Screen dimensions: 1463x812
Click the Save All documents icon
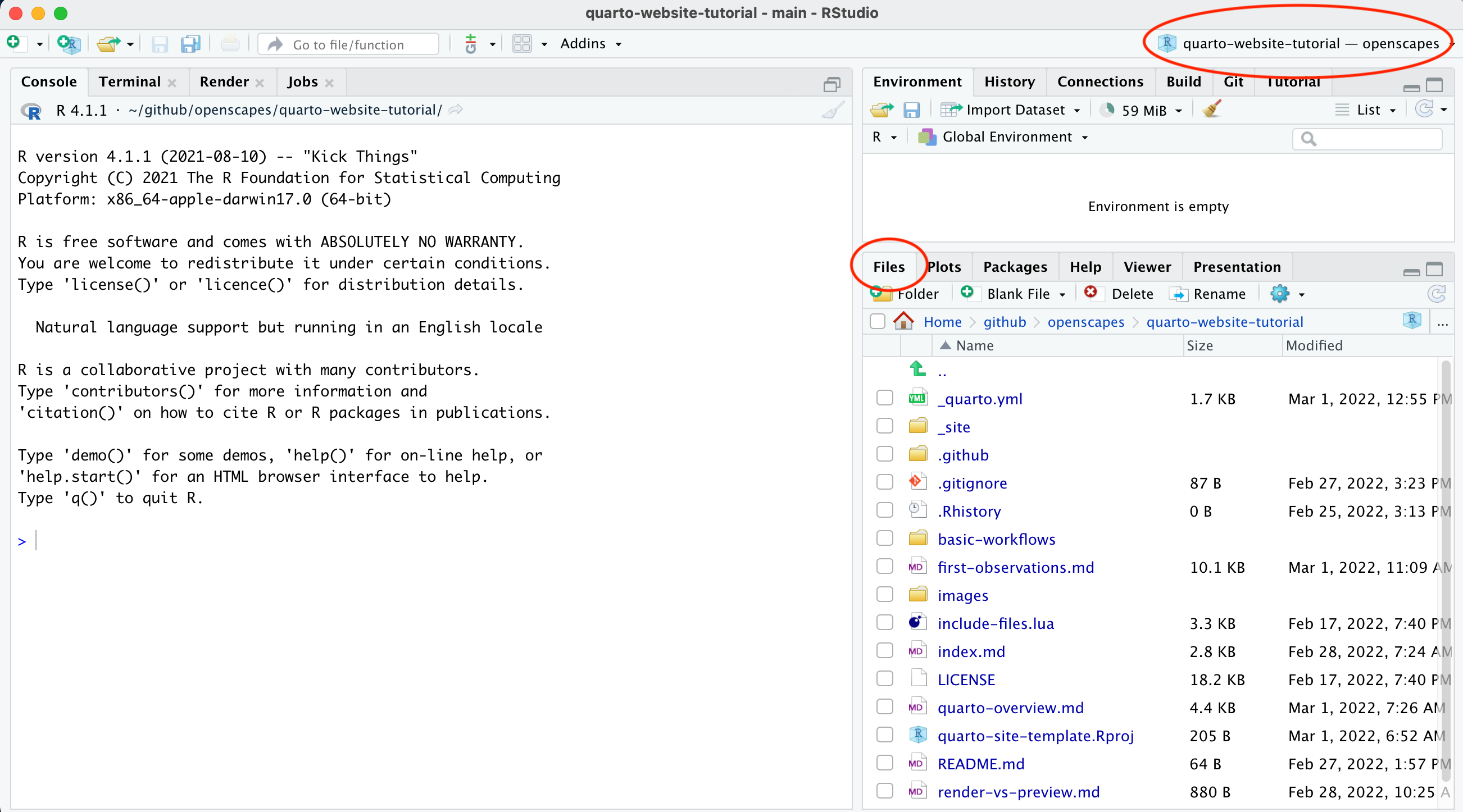[x=190, y=44]
